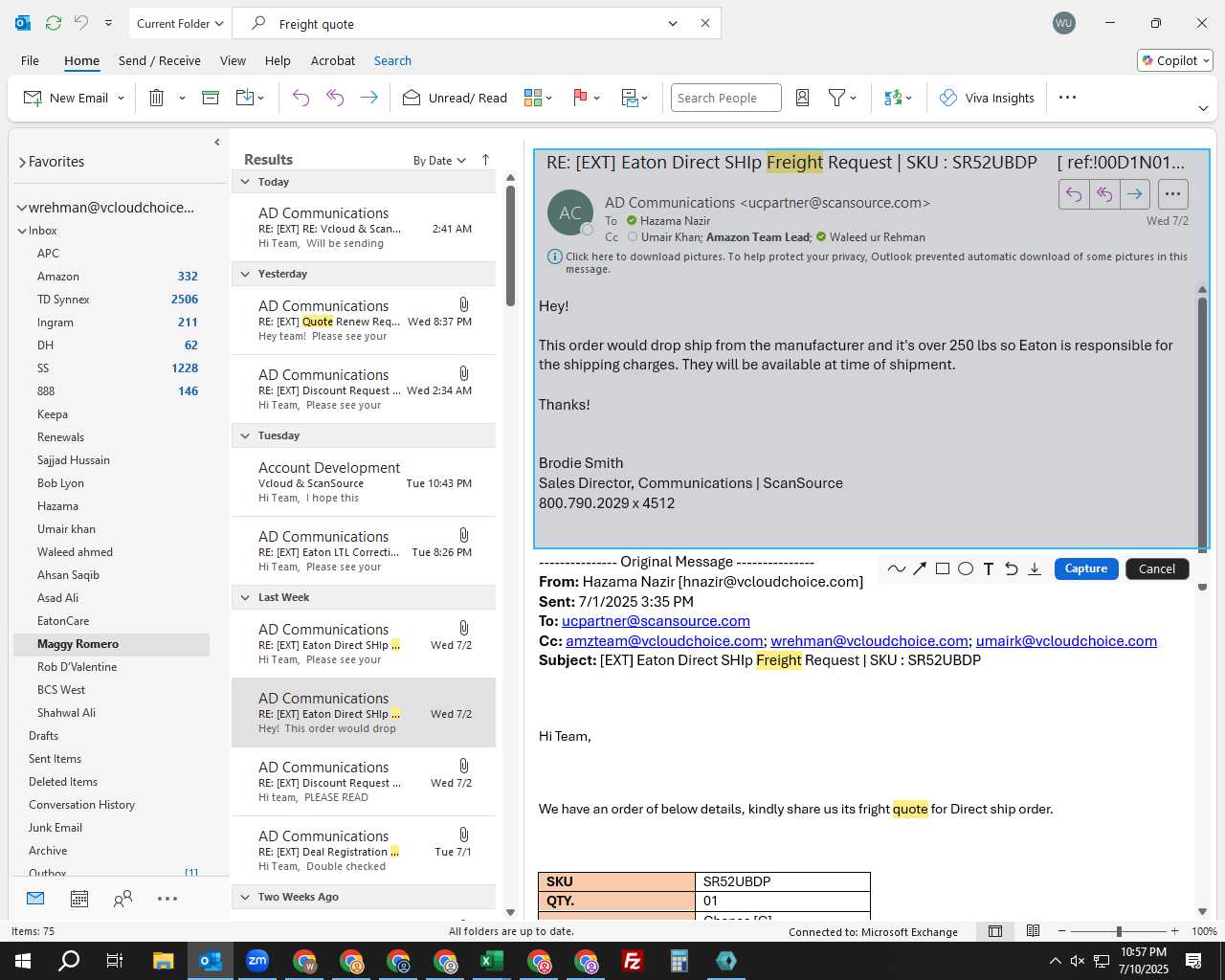Image resolution: width=1225 pixels, height=980 pixels.
Task: Switch to Normal view in the status bar
Action: point(995,931)
